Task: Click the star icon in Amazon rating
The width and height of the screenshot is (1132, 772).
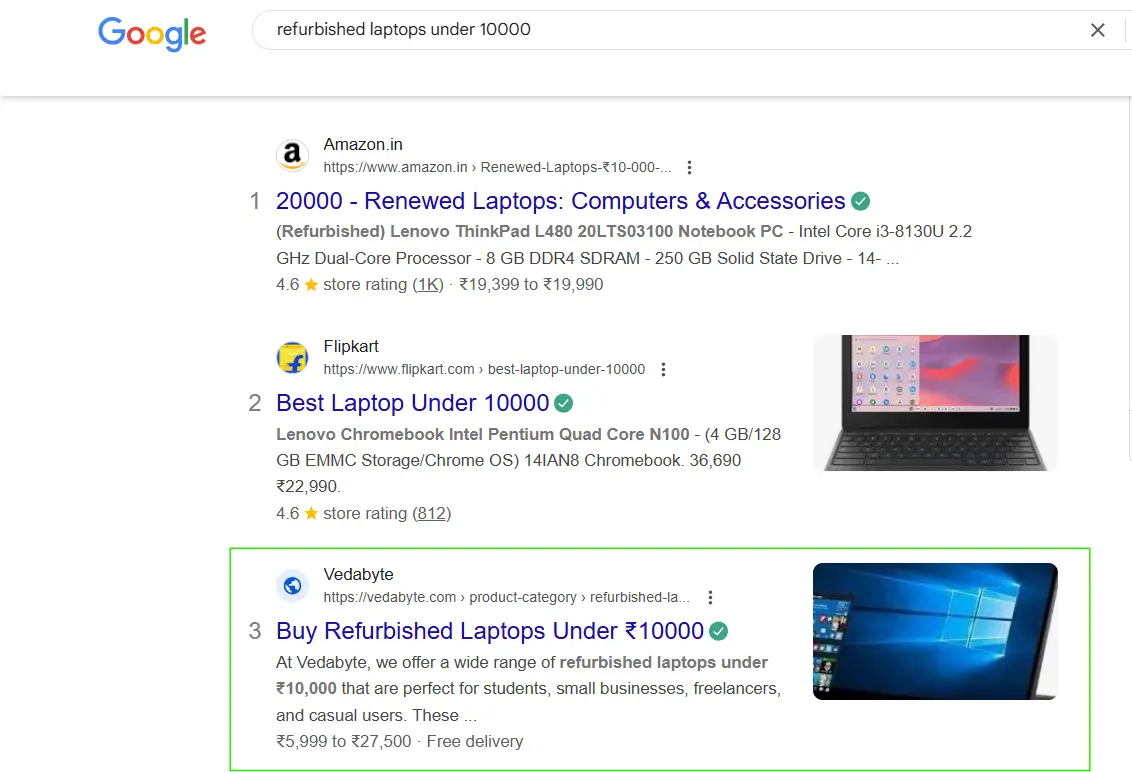Action: click(311, 285)
